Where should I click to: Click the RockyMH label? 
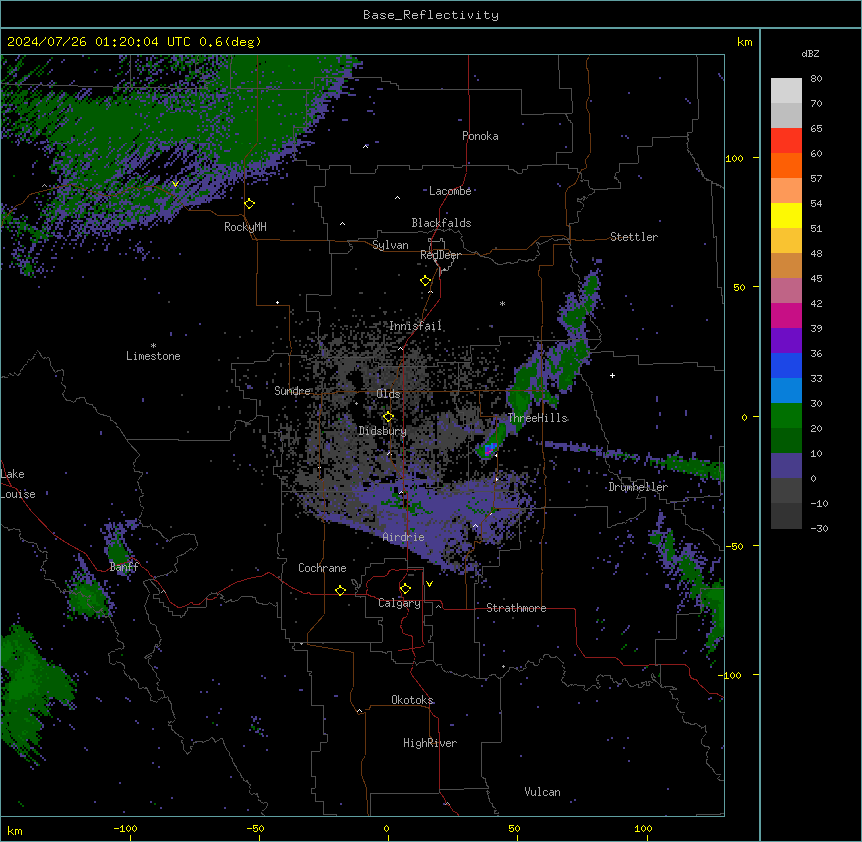(x=245, y=227)
